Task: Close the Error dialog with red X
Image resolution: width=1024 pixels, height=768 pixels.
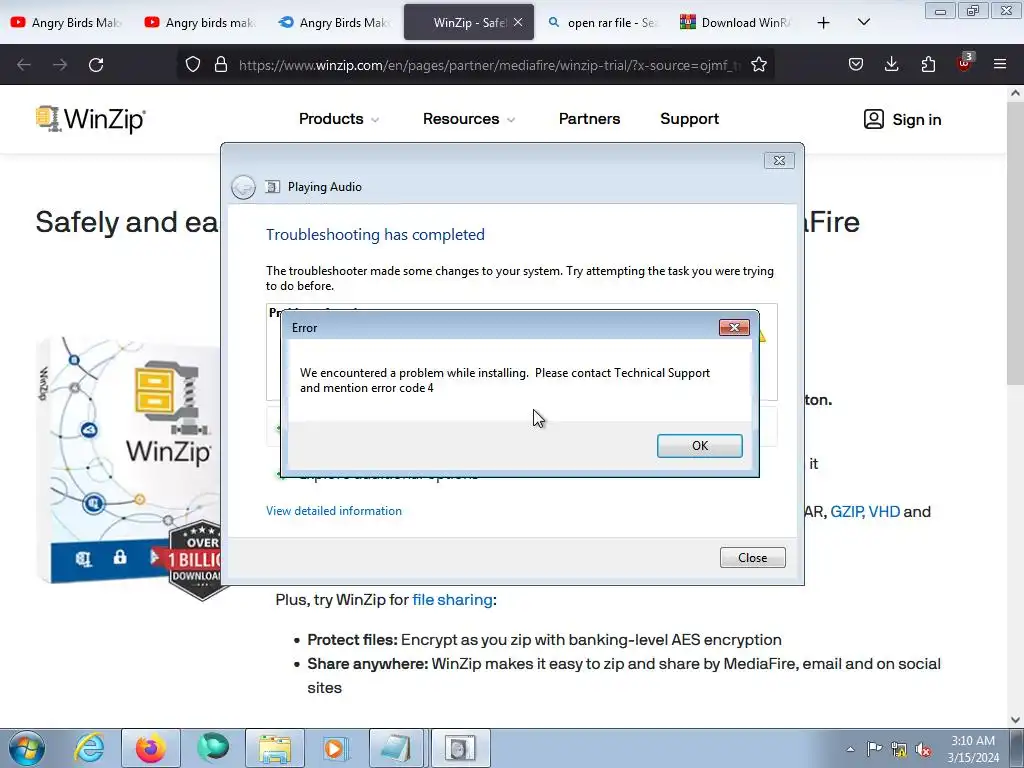Action: 734,327
